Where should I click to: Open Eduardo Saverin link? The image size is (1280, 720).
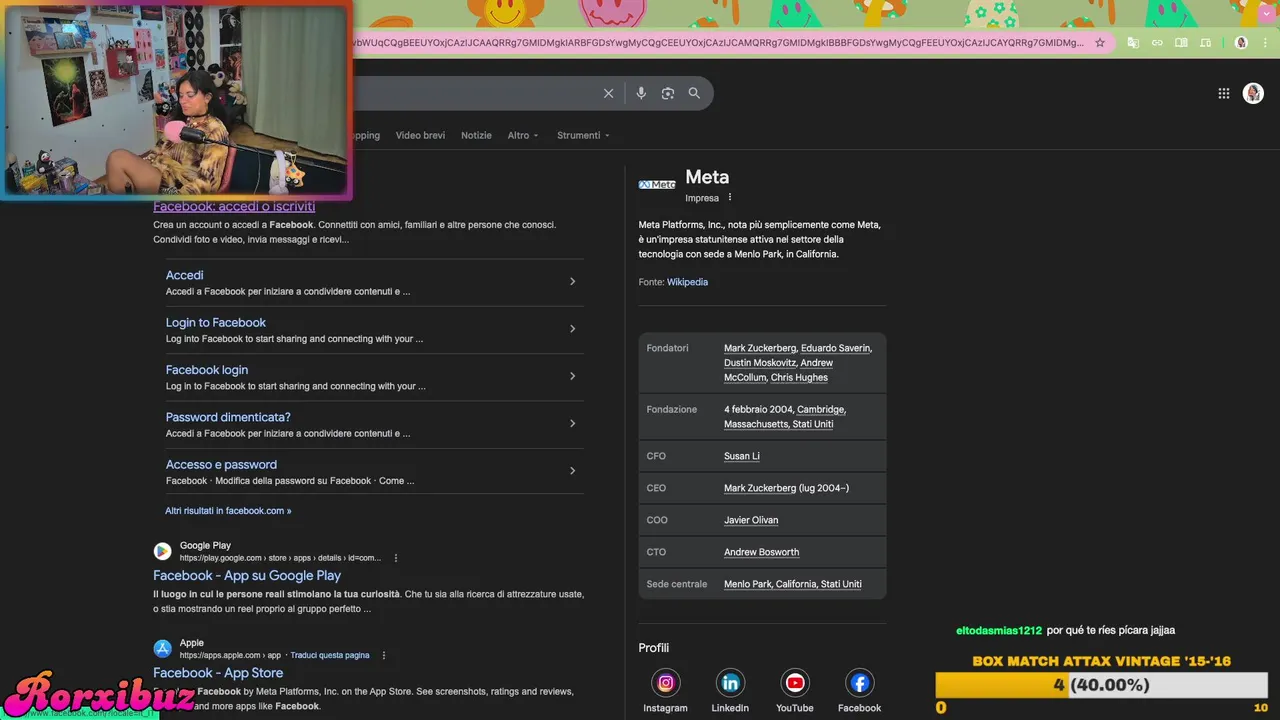pyautogui.click(x=835, y=348)
